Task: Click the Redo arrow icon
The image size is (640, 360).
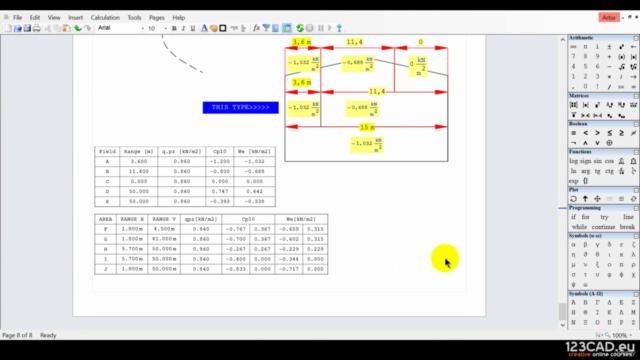Action: pyautogui.click(x=87, y=28)
